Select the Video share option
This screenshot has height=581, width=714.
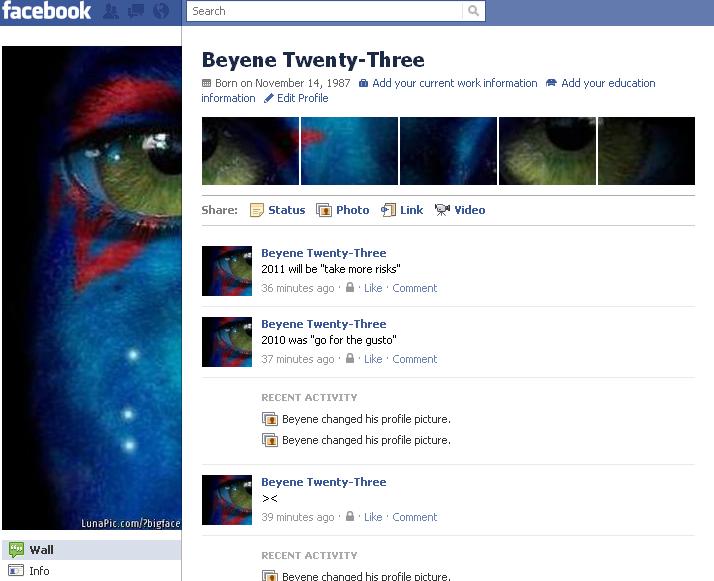(469, 210)
